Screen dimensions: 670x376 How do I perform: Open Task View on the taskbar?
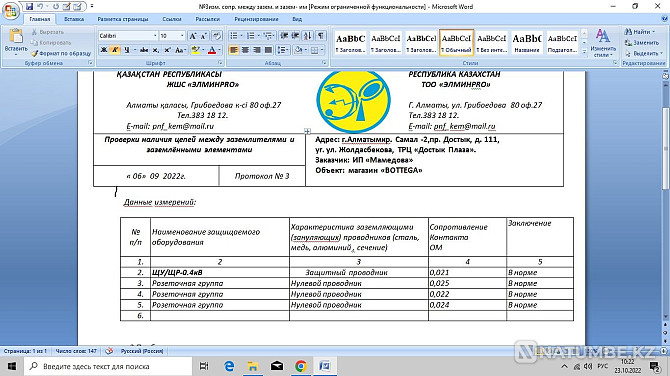[204, 366]
